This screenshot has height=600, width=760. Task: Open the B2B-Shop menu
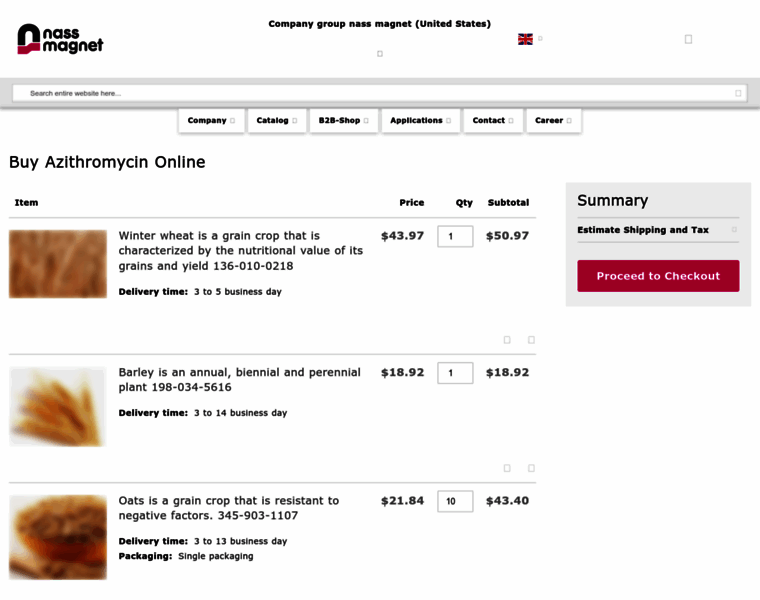click(x=343, y=120)
